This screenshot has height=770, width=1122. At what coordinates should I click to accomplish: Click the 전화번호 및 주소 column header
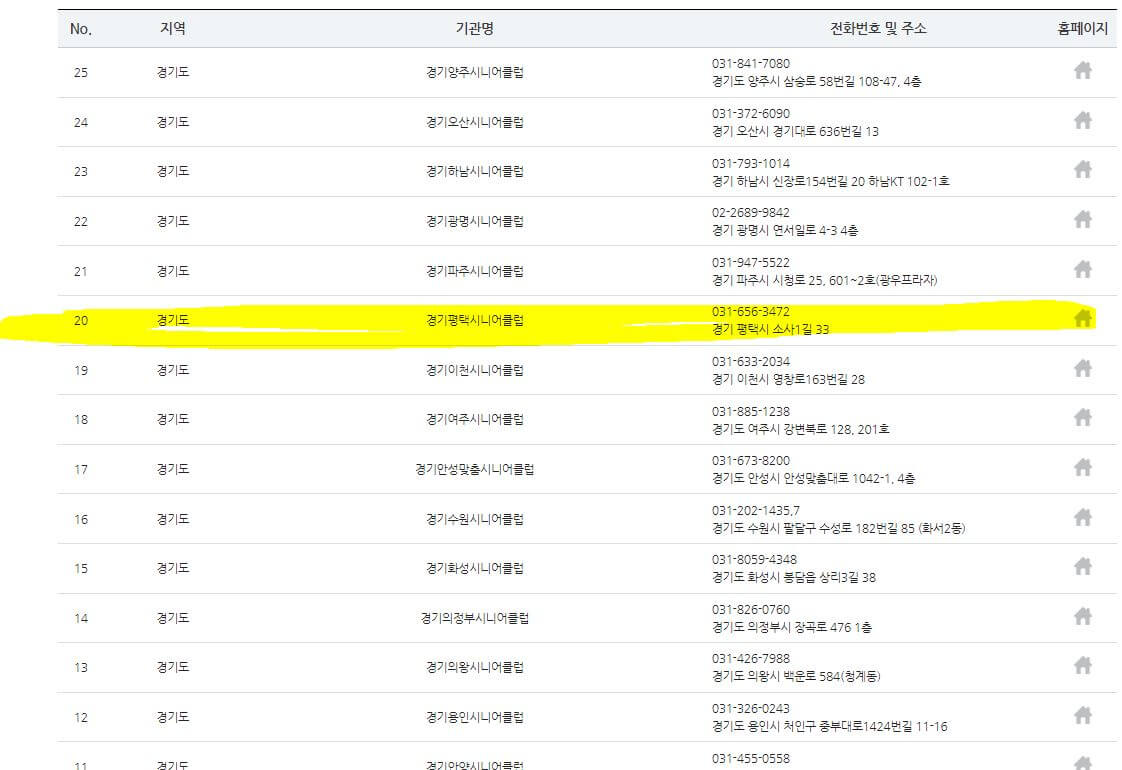[x=876, y=29]
